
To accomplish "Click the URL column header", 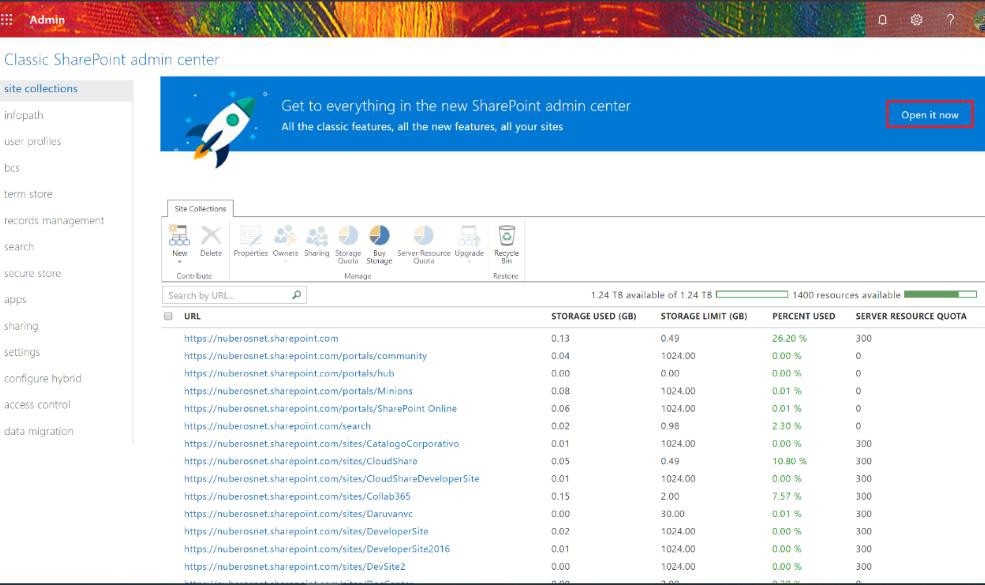I will 192,316.
